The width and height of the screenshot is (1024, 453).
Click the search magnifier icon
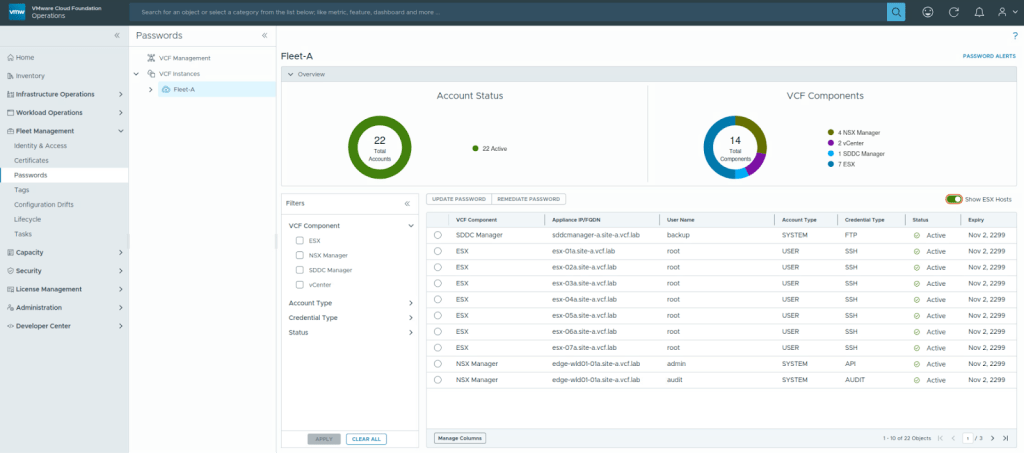pyautogui.click(x=896, y=12)
